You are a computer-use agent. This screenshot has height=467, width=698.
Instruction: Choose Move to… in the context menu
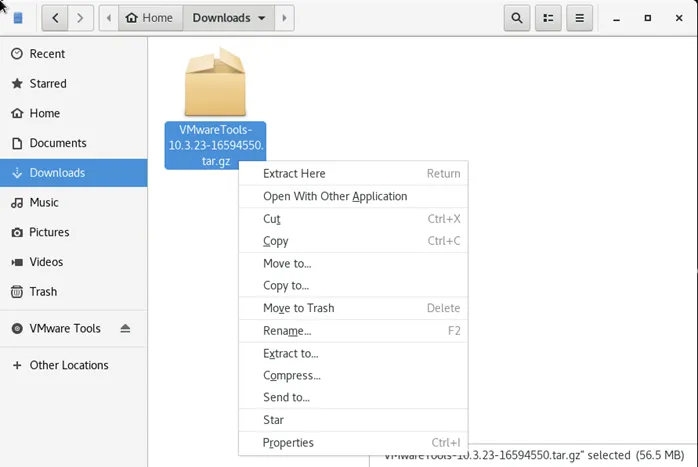point(353,264)
